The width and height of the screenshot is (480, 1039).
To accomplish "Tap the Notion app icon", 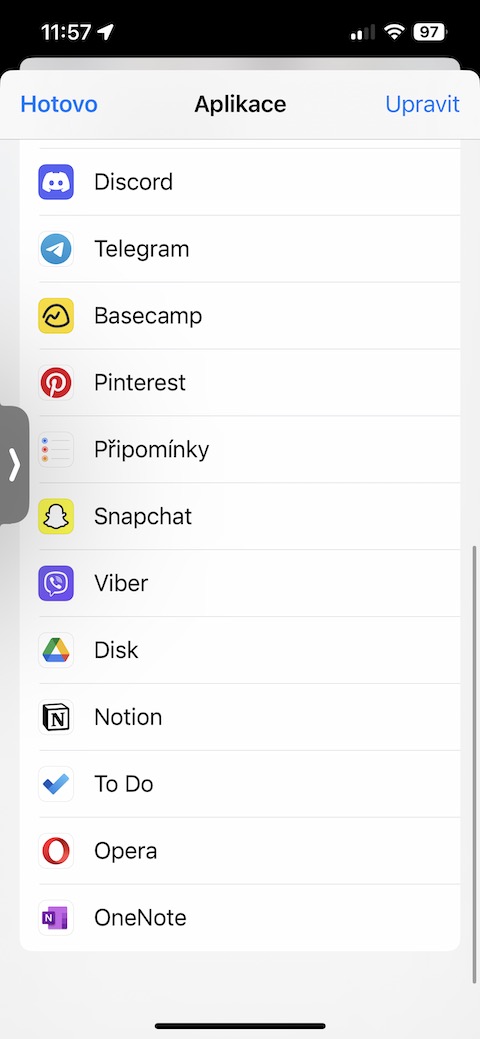I will pos(56,718).
